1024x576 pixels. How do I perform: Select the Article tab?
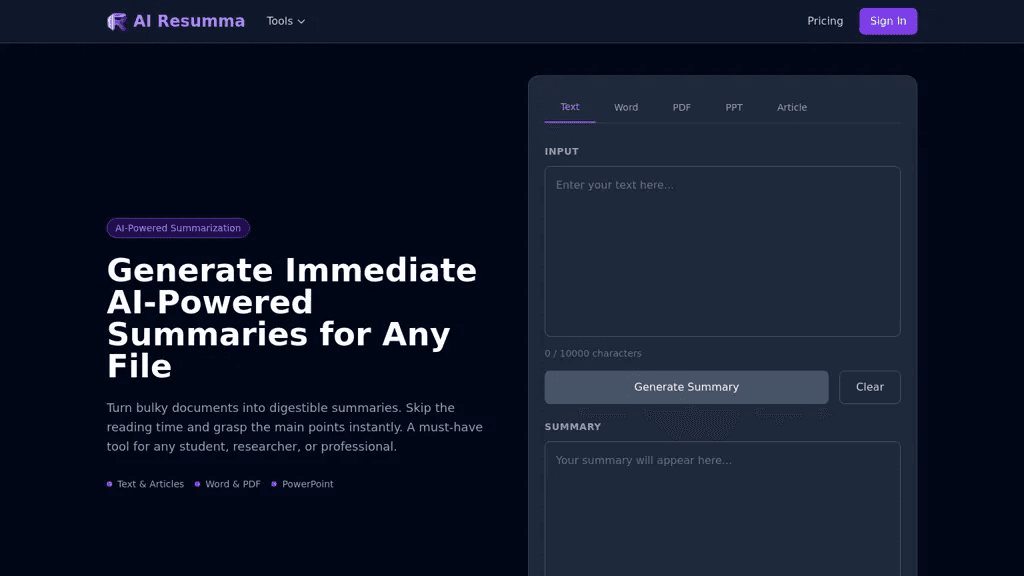(x=792, y=107)
